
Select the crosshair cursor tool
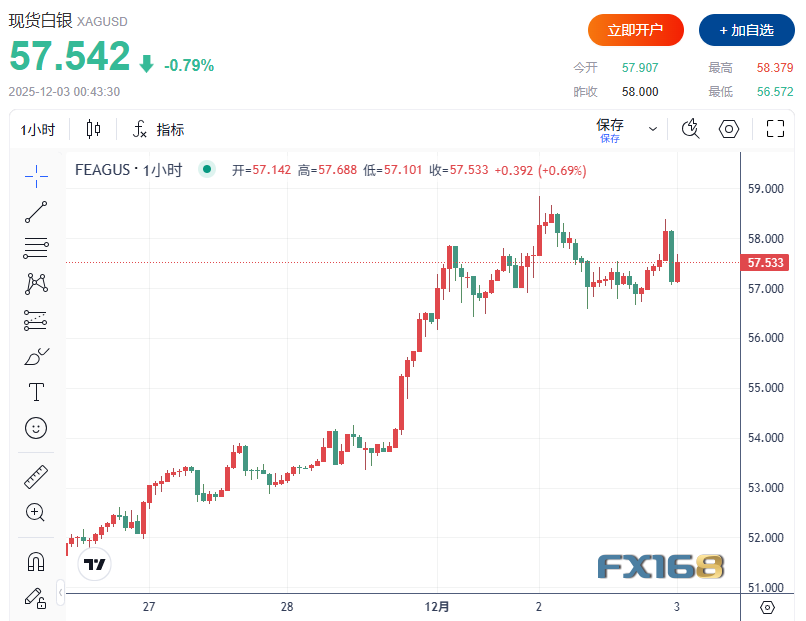click(36, 176)
